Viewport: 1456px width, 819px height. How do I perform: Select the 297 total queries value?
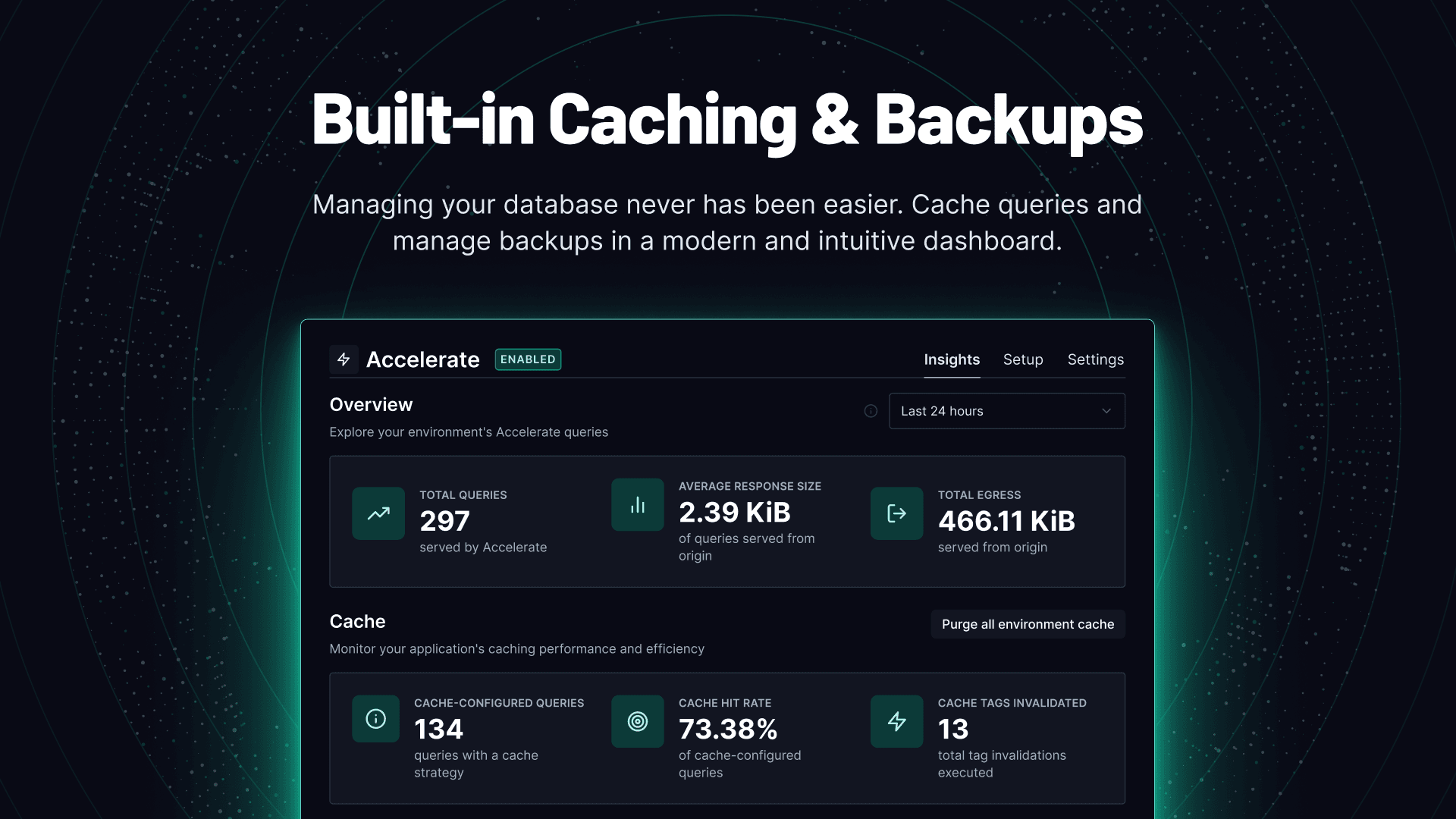point(445,521)
